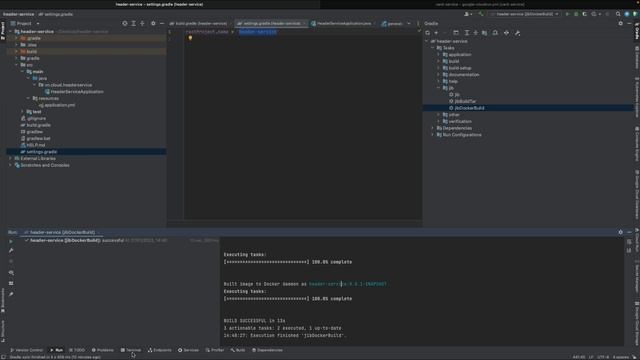Open the user account icon menu

[468, 14]
